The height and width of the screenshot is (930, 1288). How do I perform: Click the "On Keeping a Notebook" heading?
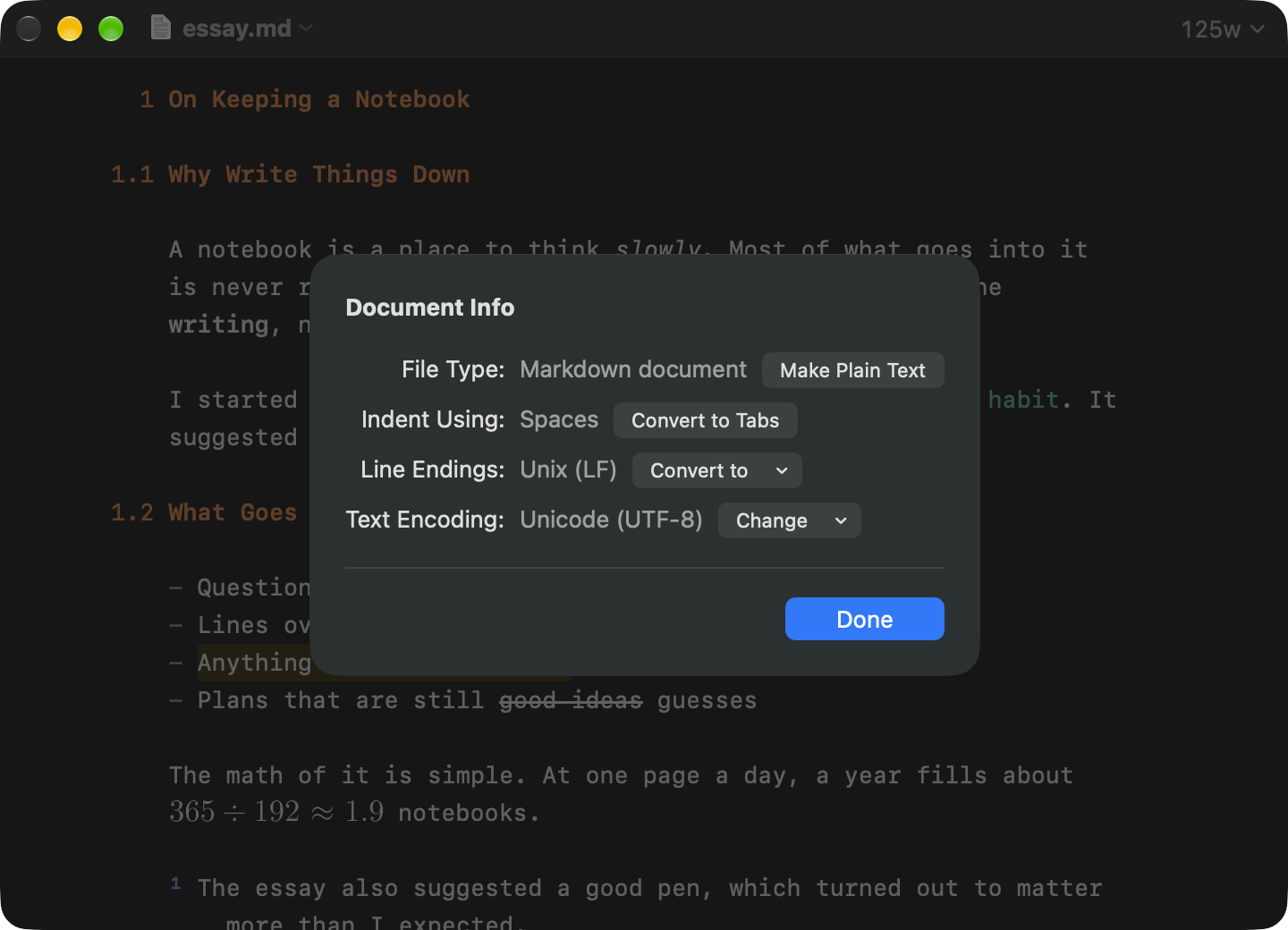[x=318, y=99]
